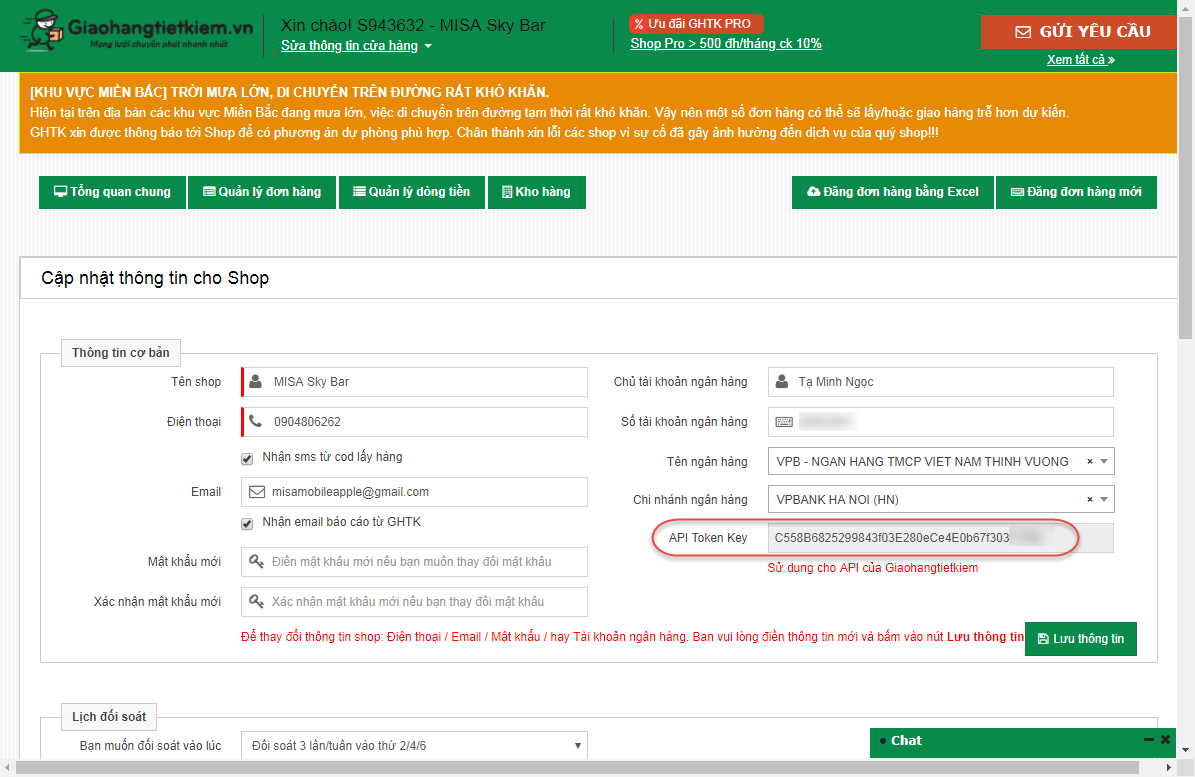
Task: Click the API Token Key field
Action: click(940, 538)
